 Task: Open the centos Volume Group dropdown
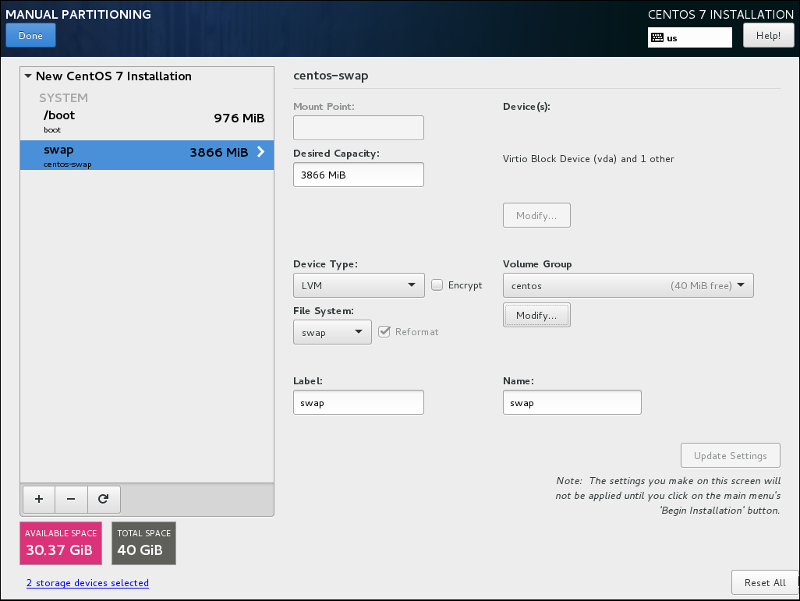(627, 284)
